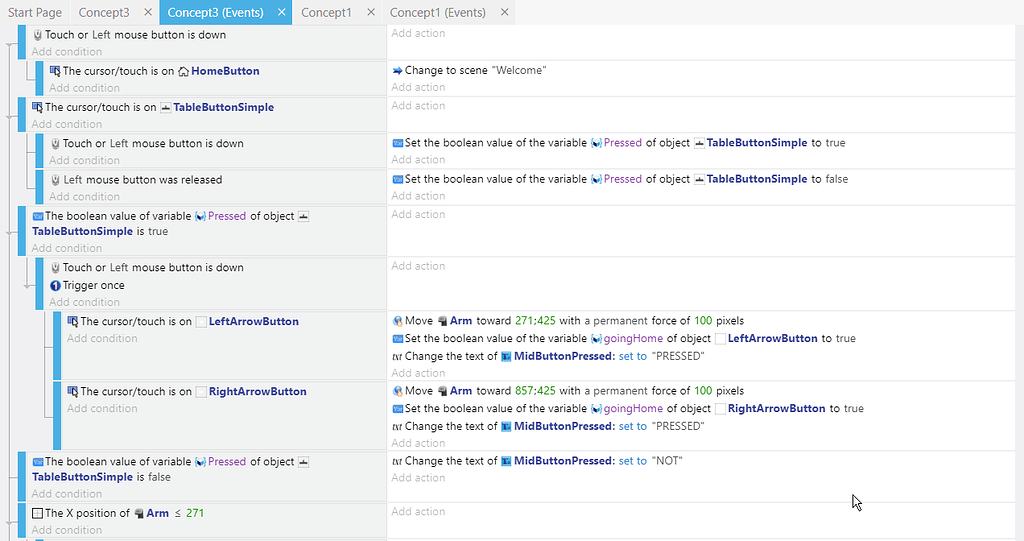This screenshot has height=541, width=1024.
Task: Click the "false" value in Set boolean action
Action: pyautogui.click(x=828, y=179)
